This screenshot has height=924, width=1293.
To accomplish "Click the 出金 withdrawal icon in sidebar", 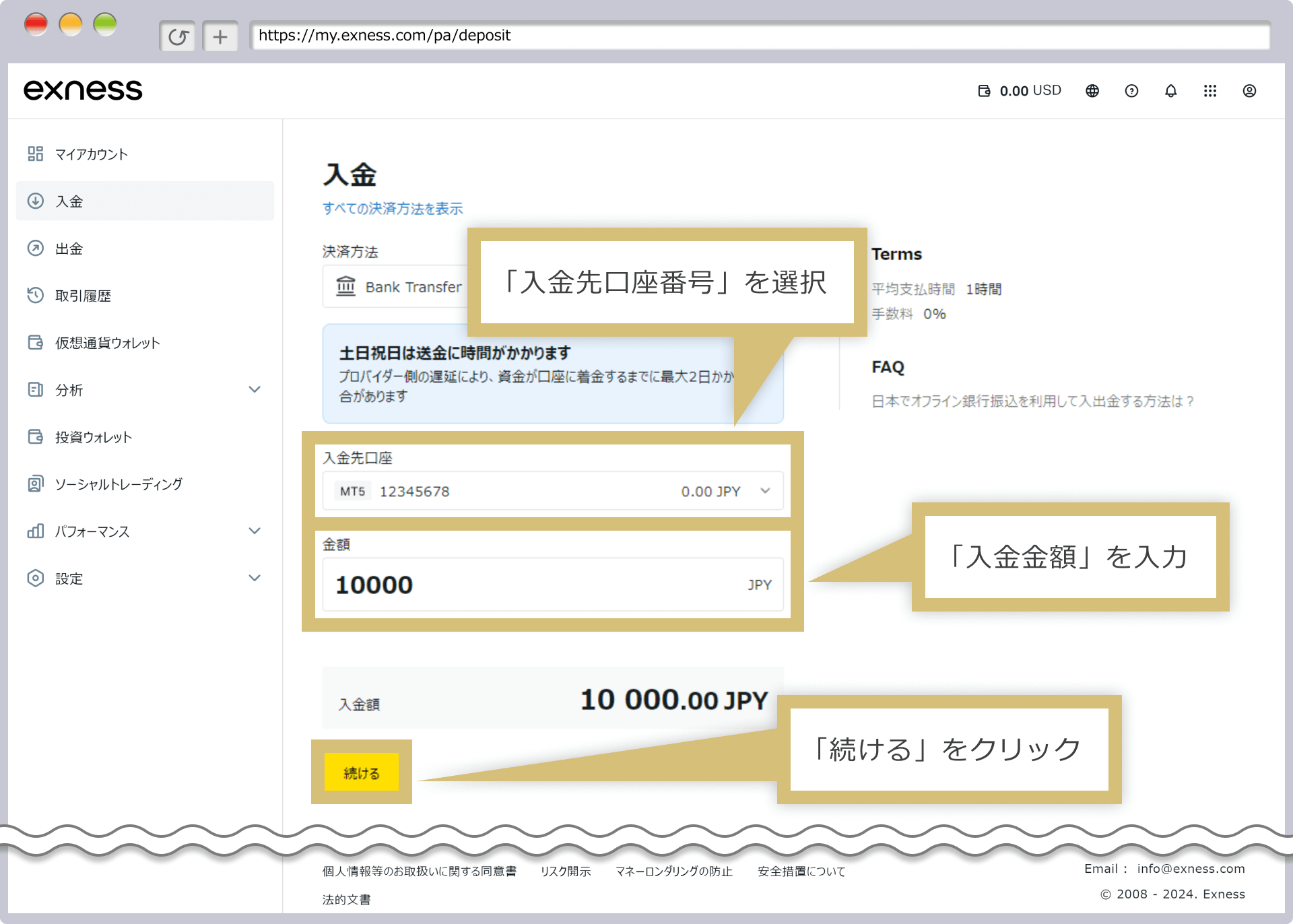I will point(36,248).
